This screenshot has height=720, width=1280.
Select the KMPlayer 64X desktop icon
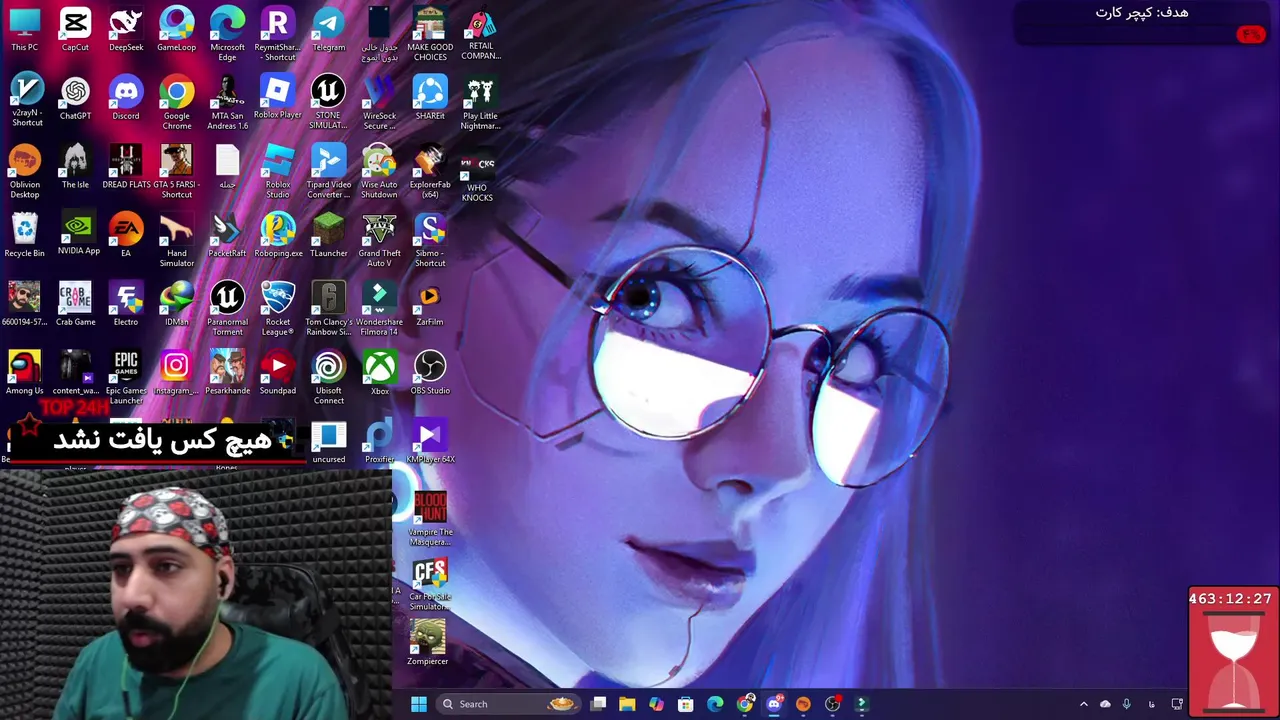pos(430,442)
